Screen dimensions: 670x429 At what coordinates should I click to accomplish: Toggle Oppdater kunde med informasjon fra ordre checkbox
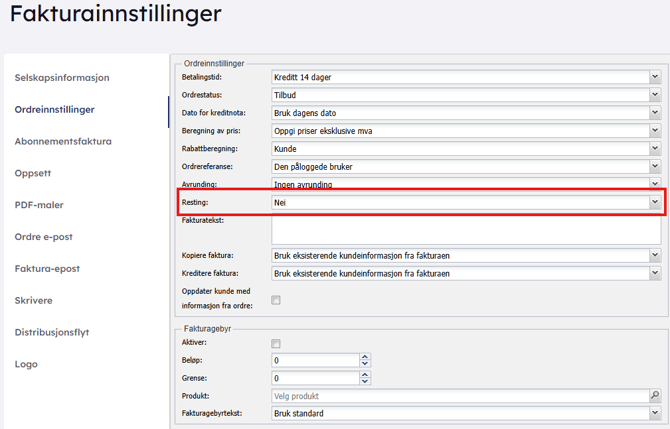click(x=277, y=300)
